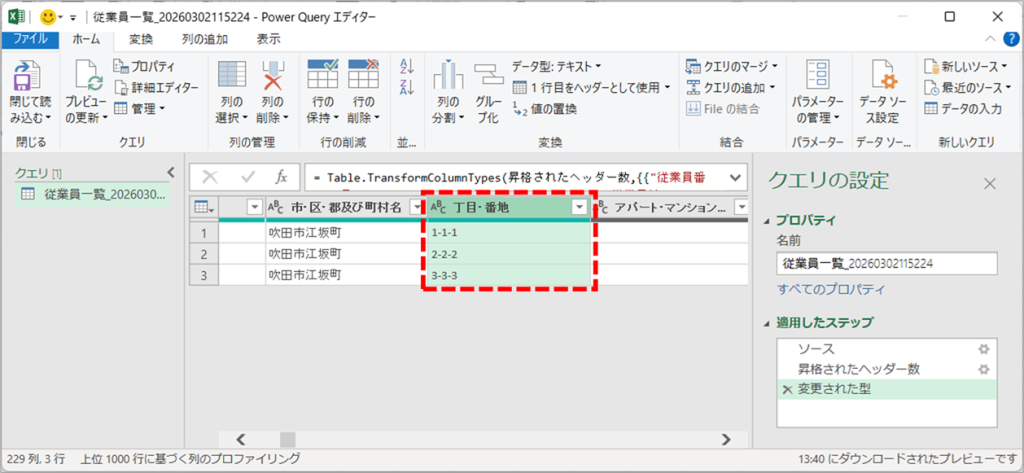Click the Refresh Preview (プレビューの更新) icon
The width and height of the screenshot is (1024, 473).
pos(87,77)
